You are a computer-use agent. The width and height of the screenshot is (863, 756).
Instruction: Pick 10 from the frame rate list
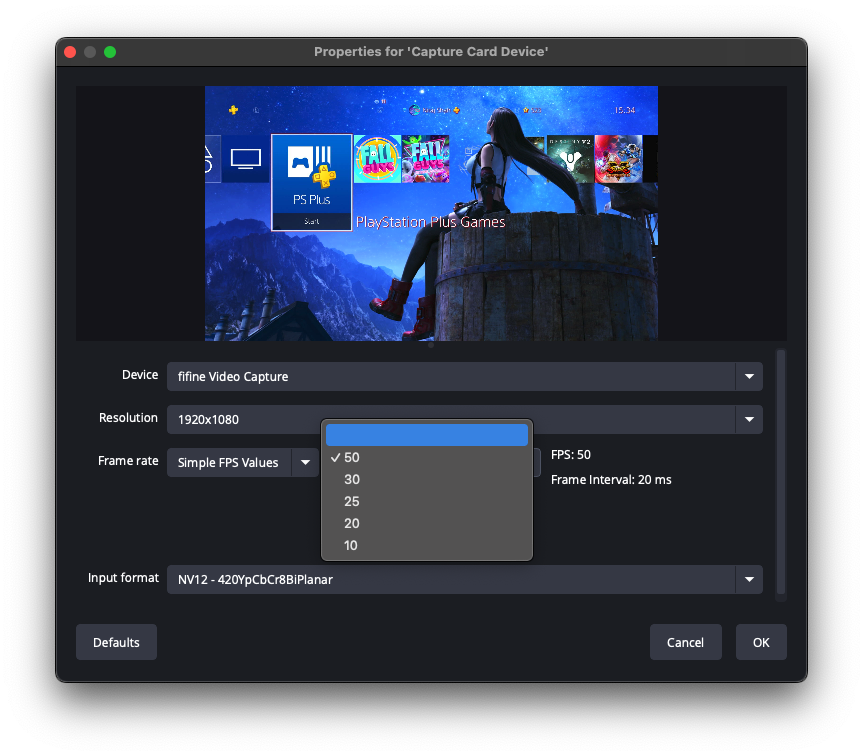coord(427,545)
